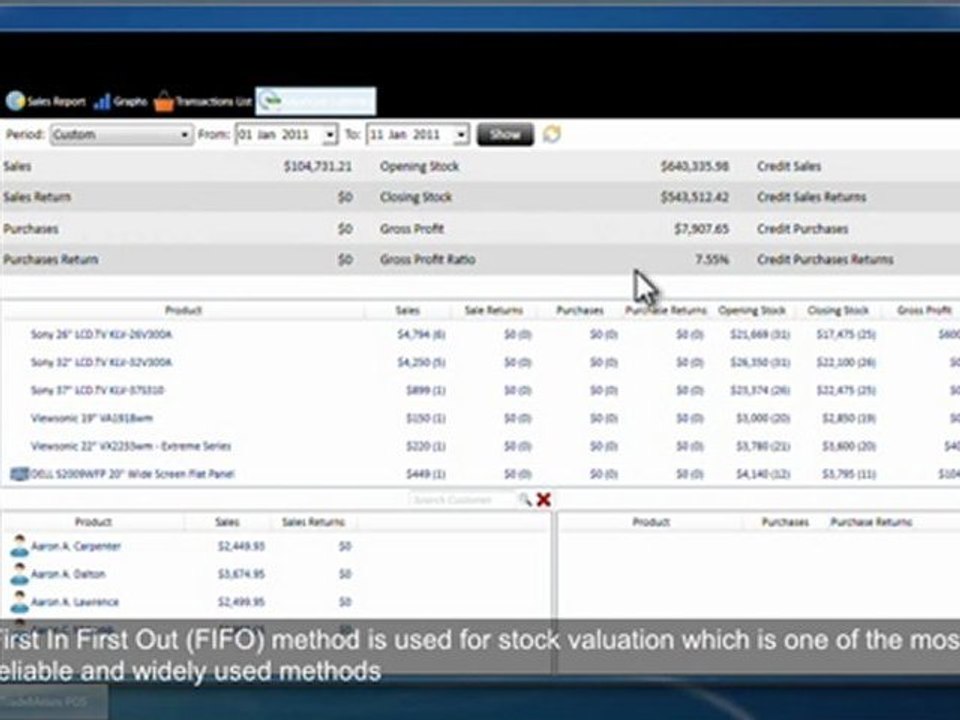The height and width of the screenshot is (720, 960).
Task: Clear the customer search with red X
Action: tap(544, 500)
